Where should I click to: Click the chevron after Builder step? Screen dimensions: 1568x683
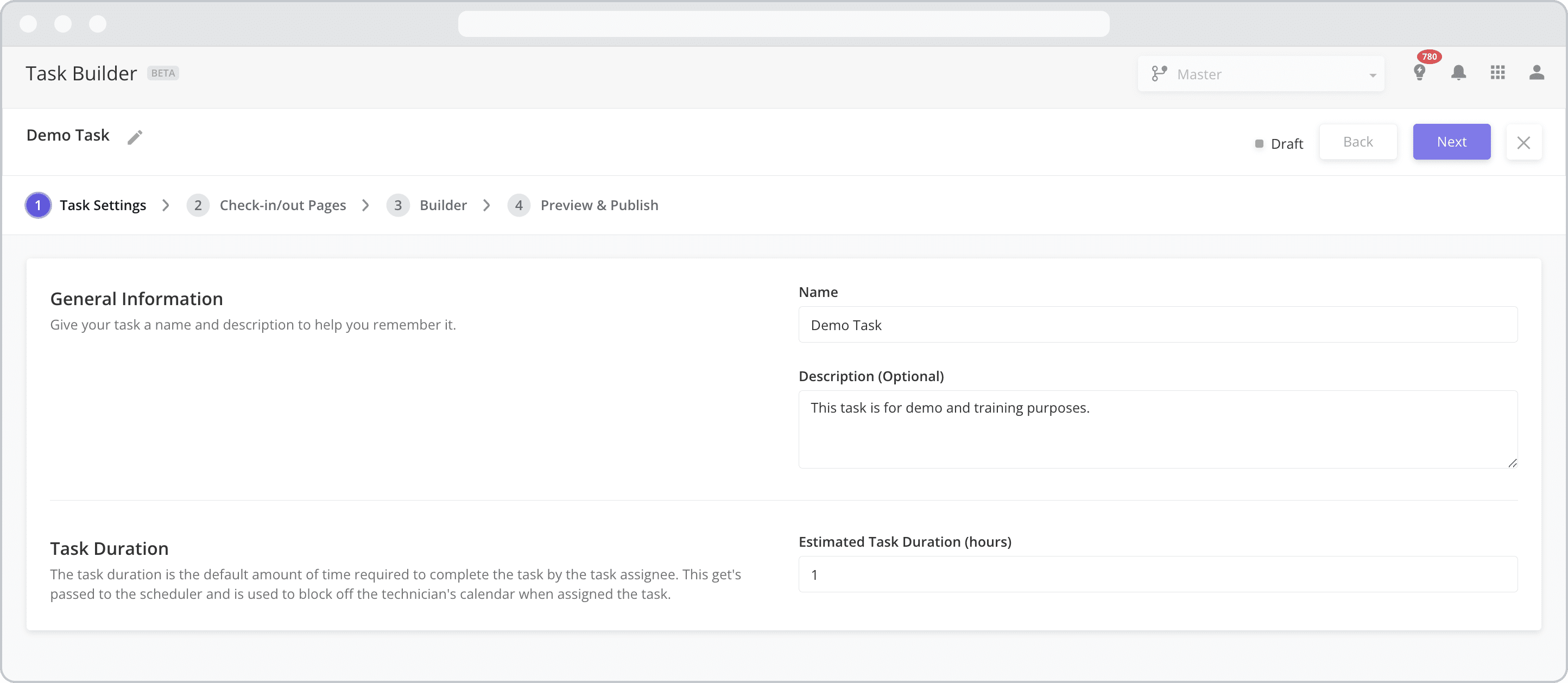click(486, 205)
